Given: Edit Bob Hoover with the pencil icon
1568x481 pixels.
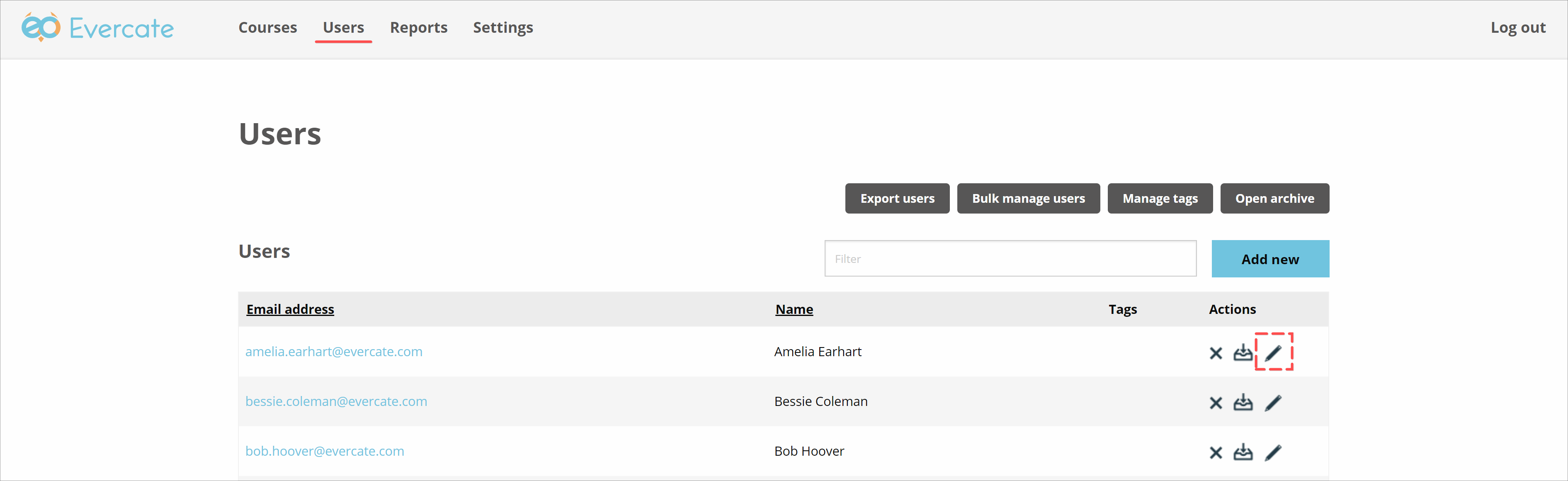Looking at the screenshot, I should point(1273,452).
